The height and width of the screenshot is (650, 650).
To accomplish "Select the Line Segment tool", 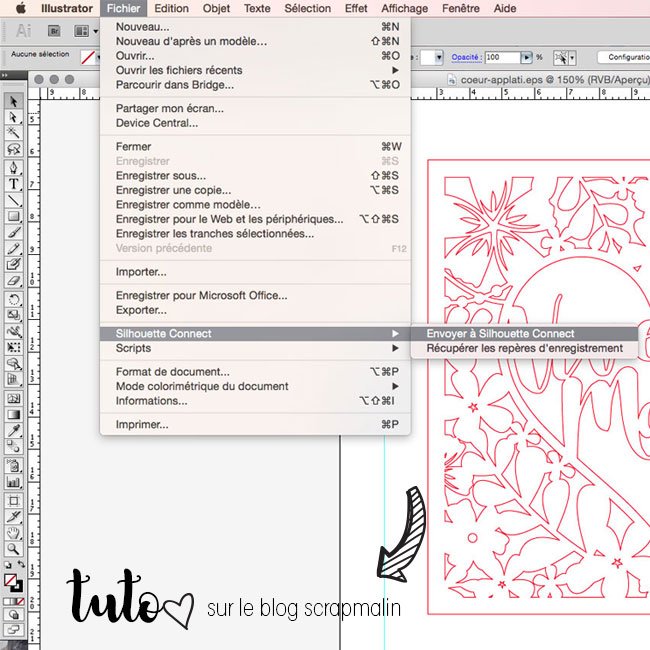I will point(13,201).
